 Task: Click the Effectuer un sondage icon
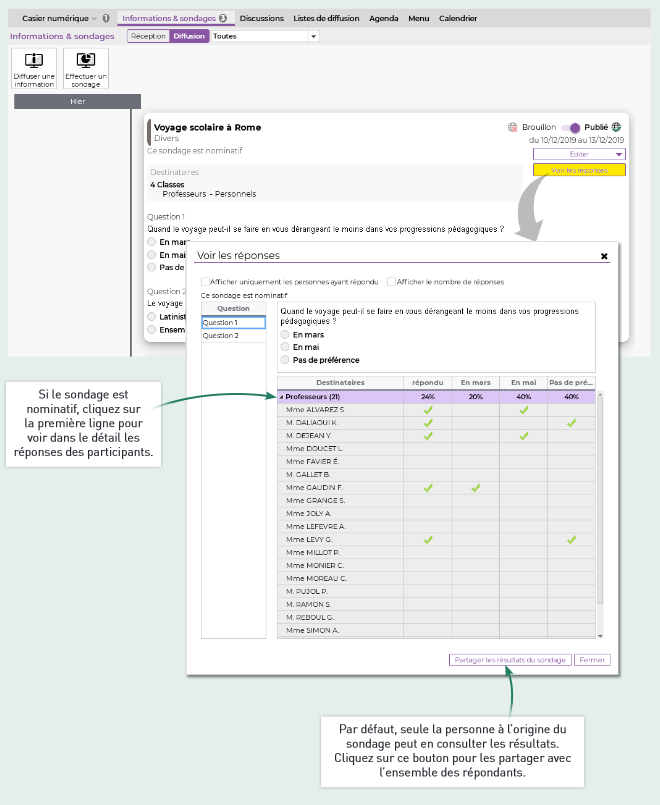[x=86, y=68]
